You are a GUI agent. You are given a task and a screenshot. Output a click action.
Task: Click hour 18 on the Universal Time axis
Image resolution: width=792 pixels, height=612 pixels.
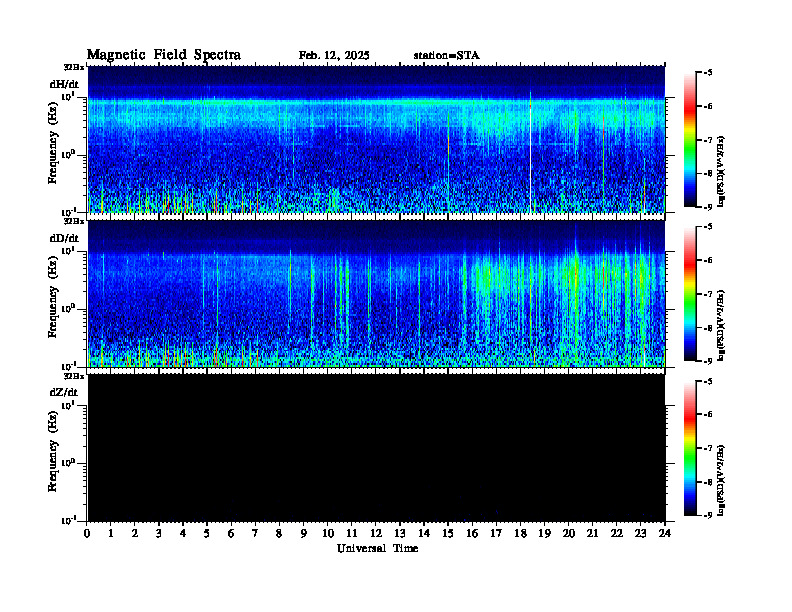pyautogui.click(x=520, y=534)
